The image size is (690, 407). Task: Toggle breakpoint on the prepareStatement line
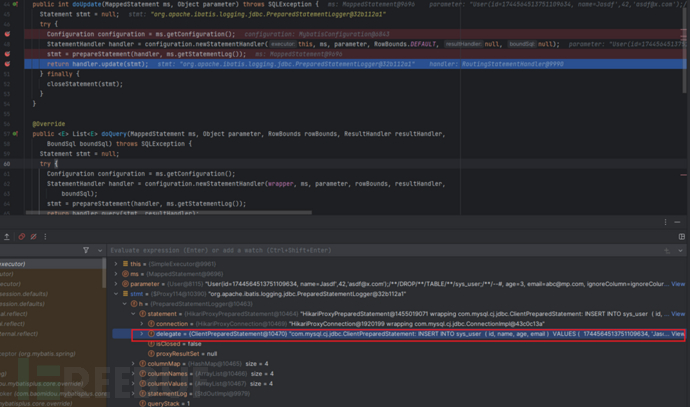pos(8,52)
